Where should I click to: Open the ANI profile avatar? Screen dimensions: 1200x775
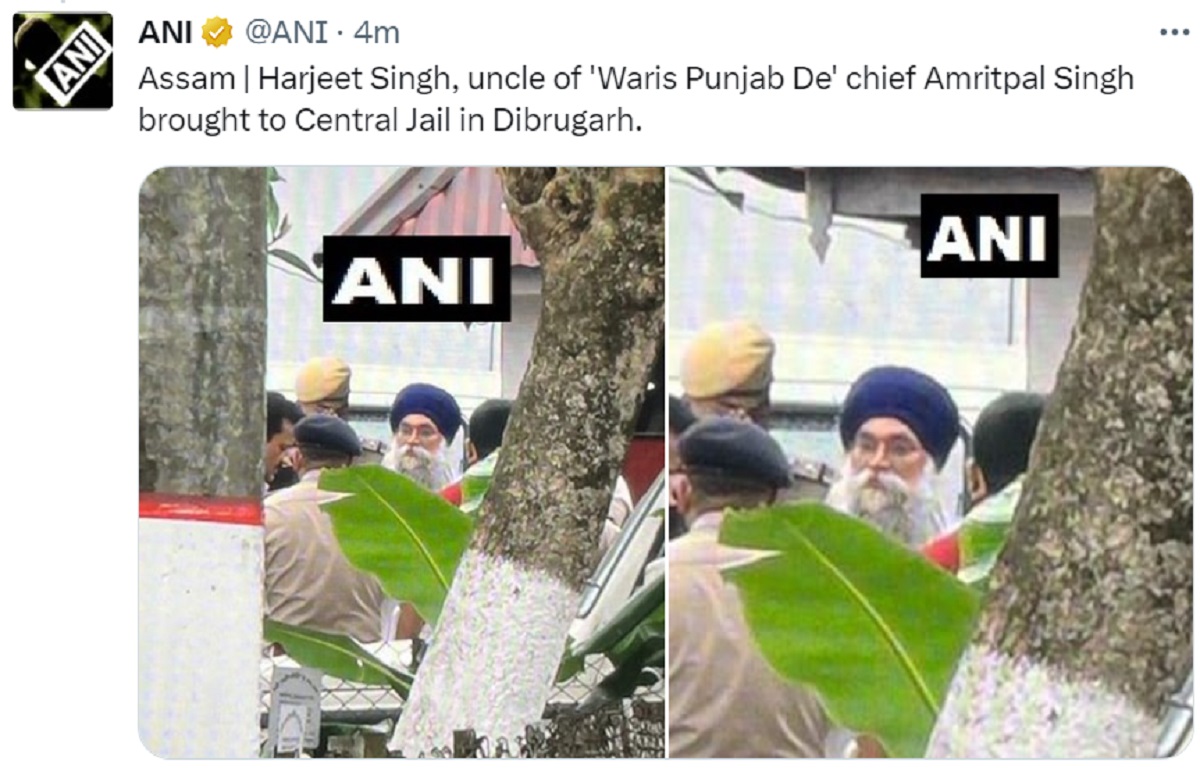[x=62, y=60]
